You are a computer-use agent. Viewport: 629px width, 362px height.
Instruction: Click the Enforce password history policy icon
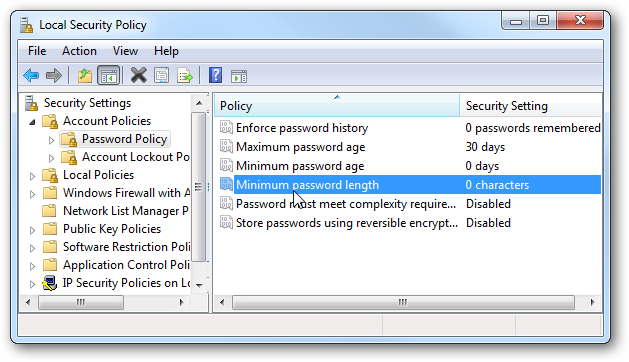(226, 128)
